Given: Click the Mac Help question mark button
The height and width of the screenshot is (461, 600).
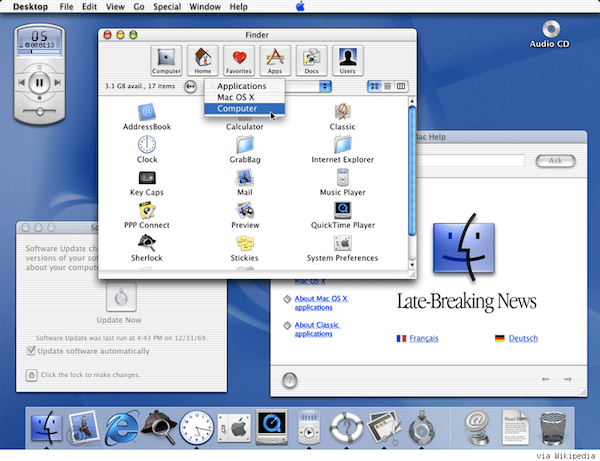Looking at the screenshot, I should (x=290, y=380).
